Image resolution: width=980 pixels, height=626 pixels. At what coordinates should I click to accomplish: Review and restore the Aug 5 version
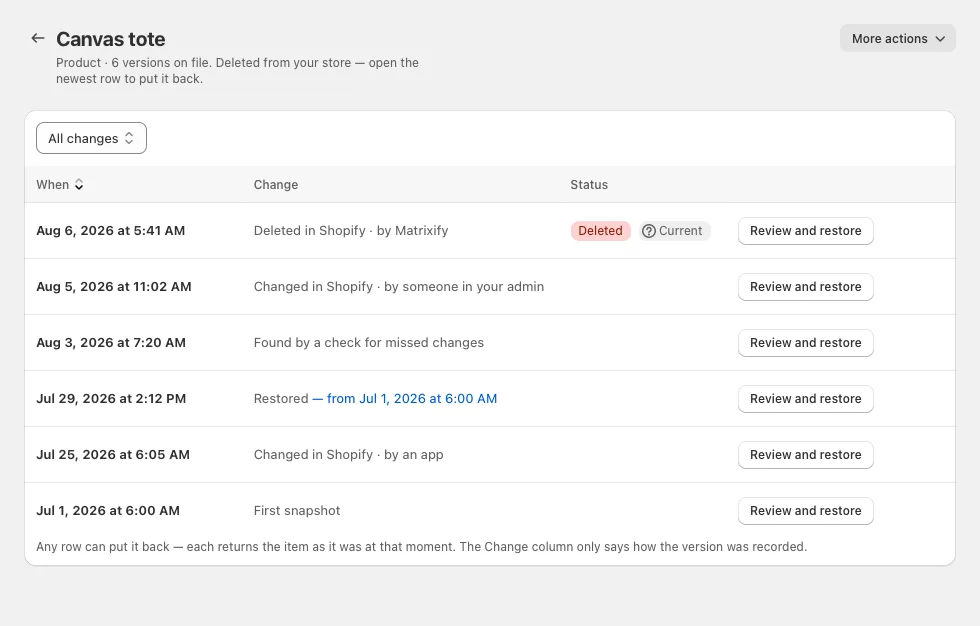click(x=805, y=287)
